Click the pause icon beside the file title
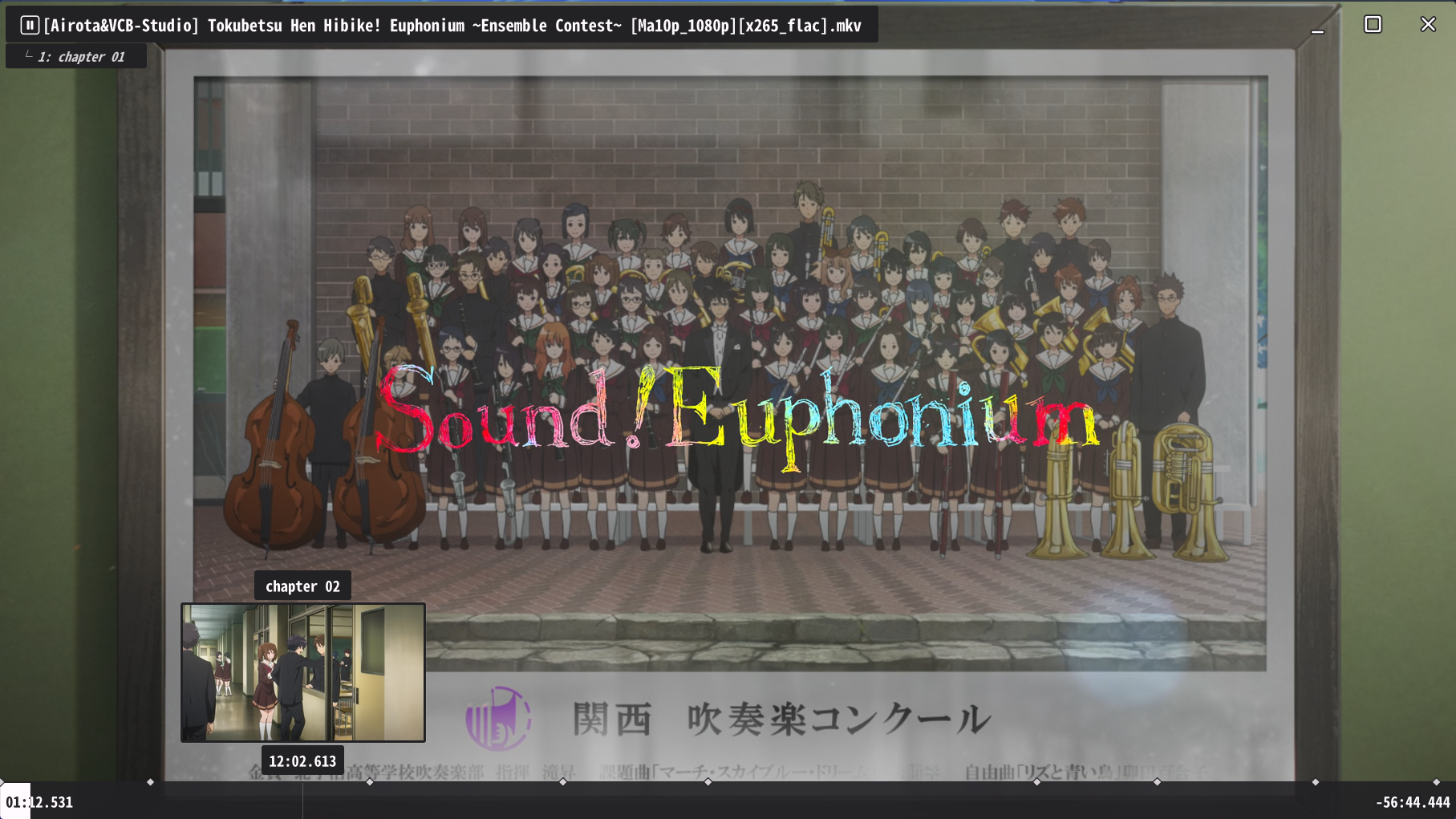 point(29,26)
